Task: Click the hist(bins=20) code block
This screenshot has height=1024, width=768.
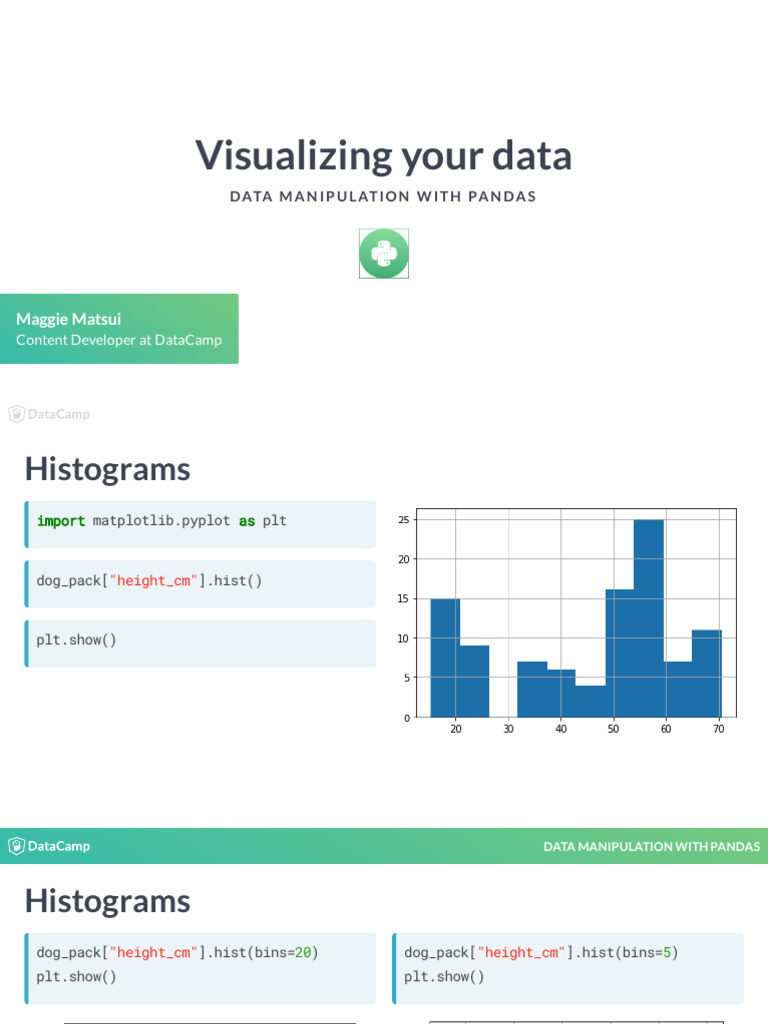Action: 200,965
